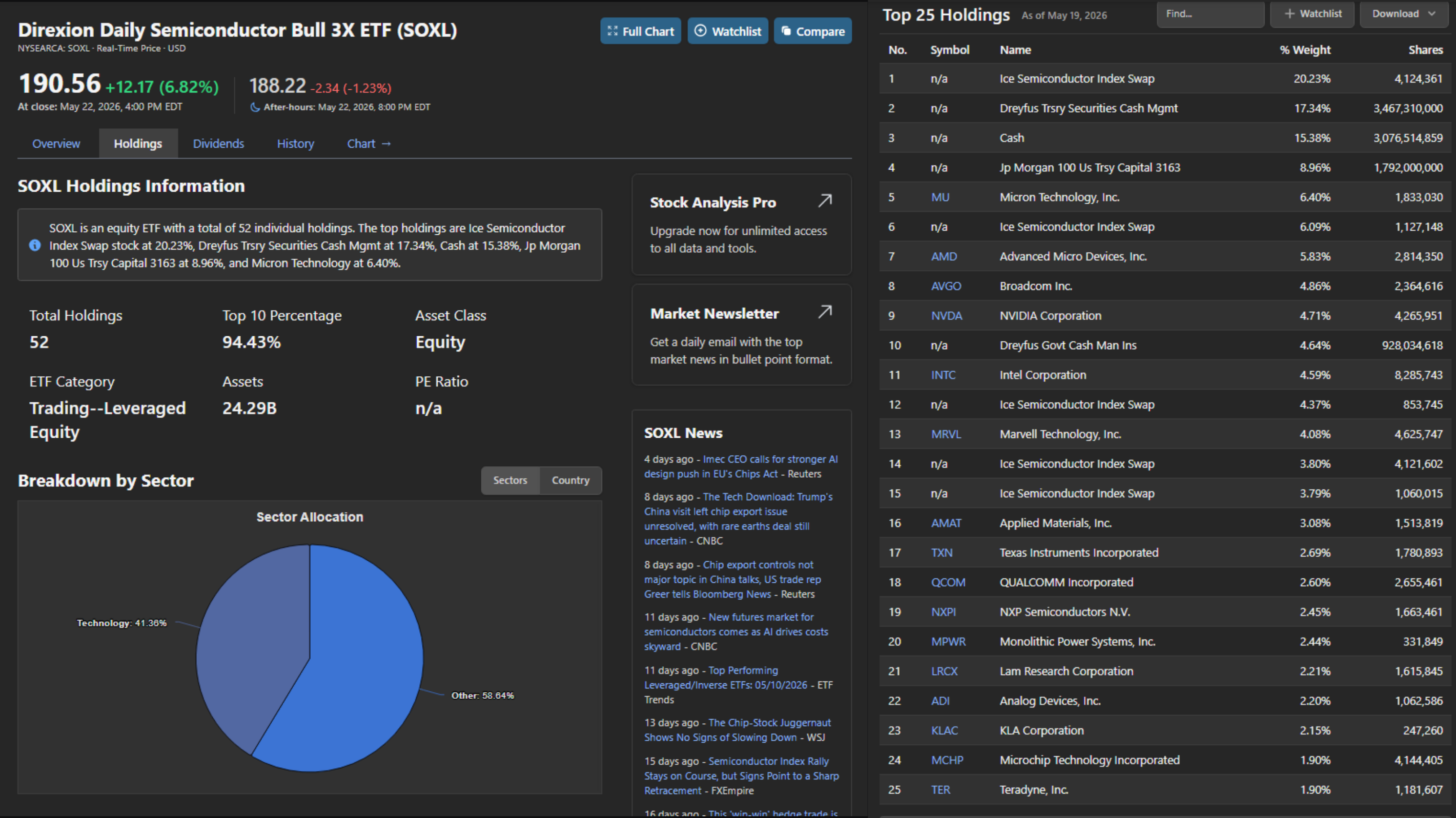Read the Imec CEO Chips Act article
Screen dimensions: 1456x818
[x=741, y=467]
